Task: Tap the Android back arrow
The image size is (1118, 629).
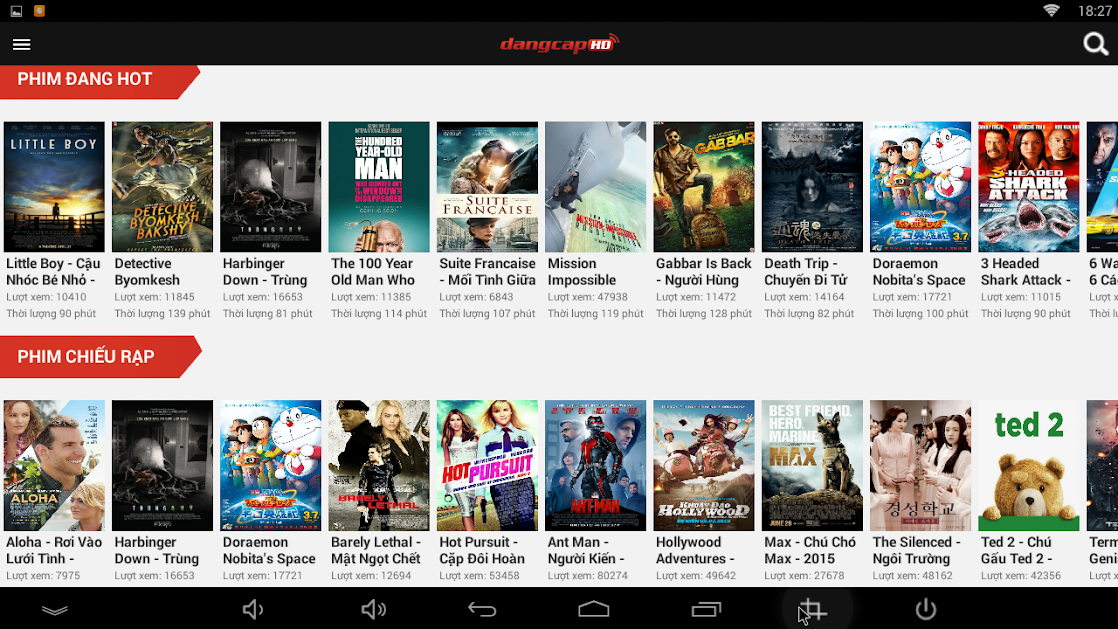Action: (x=482, y=610)
